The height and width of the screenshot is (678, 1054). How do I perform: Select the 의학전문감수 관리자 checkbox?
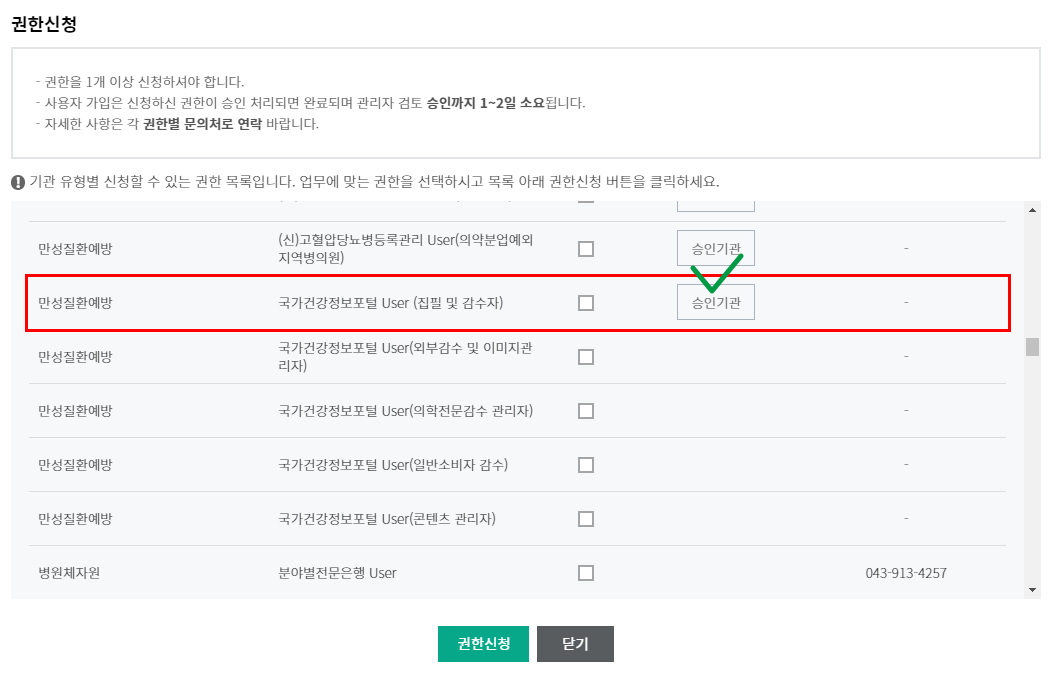pos(586,411)
